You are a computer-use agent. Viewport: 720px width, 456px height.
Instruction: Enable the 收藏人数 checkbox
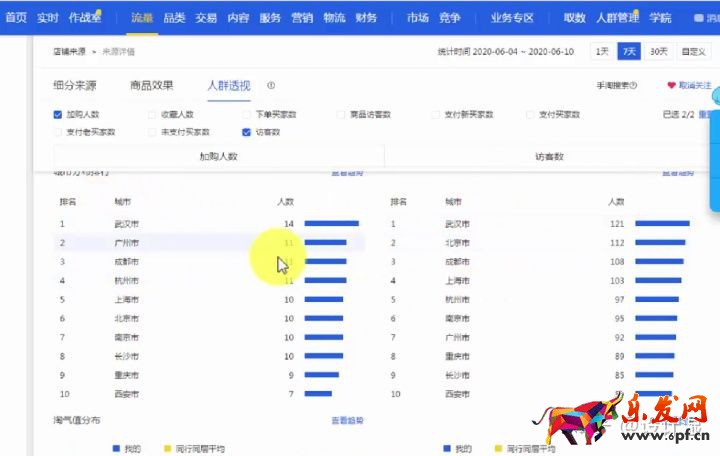click(x=152, y=115)
